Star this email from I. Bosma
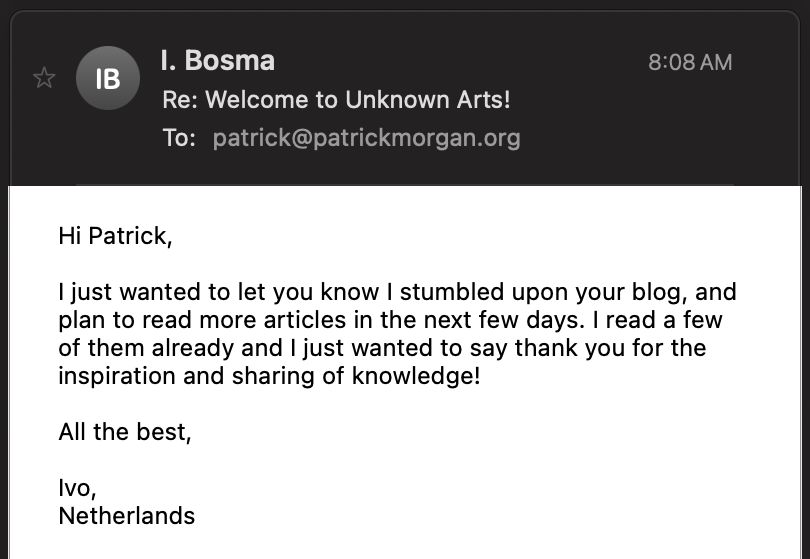Screen dimensions: 810x559 pyautogui.click(x=44, y=78)
